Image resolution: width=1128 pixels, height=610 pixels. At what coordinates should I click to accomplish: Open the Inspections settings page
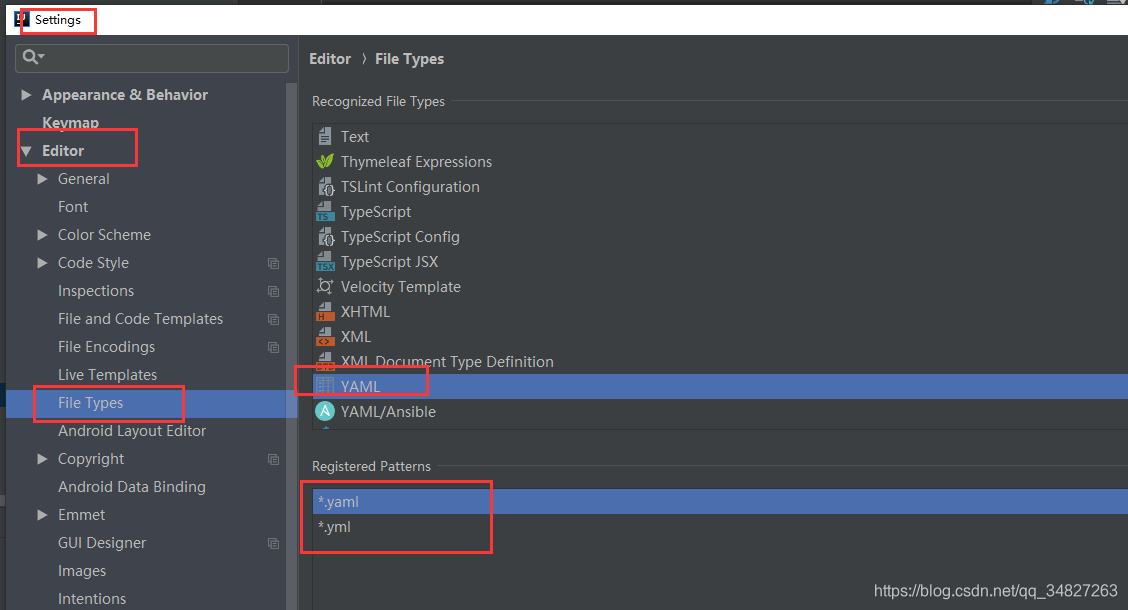pyautogui.click(x=96, y=291)
